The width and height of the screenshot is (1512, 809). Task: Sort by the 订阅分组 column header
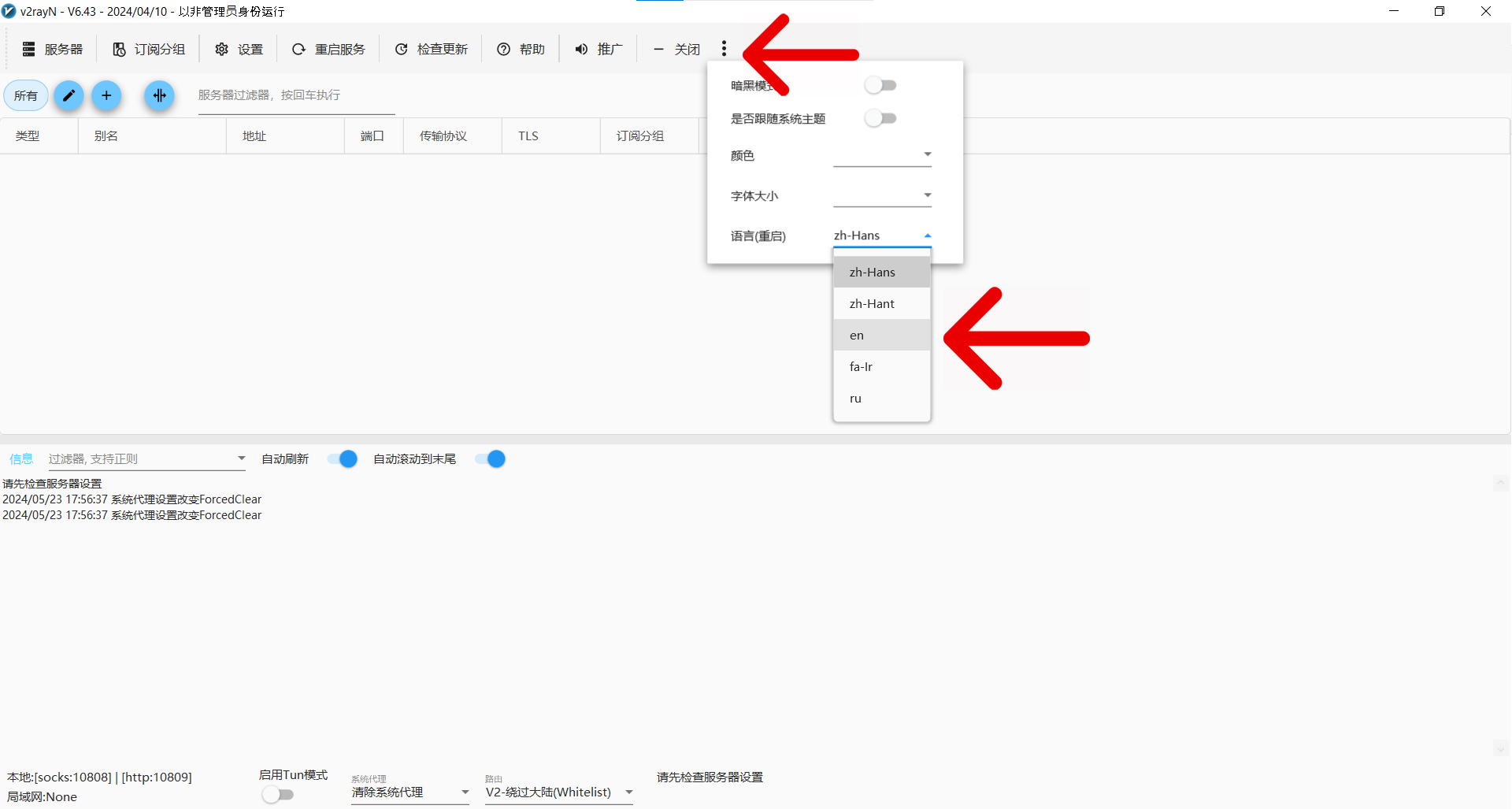click(x=650, y=135)
